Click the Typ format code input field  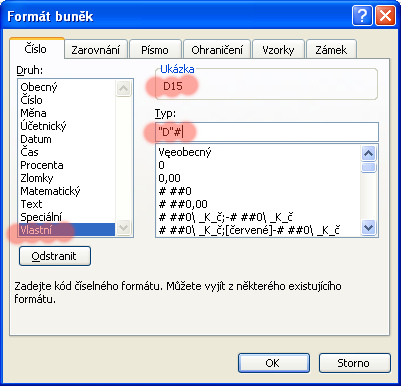tap(267, 132)
